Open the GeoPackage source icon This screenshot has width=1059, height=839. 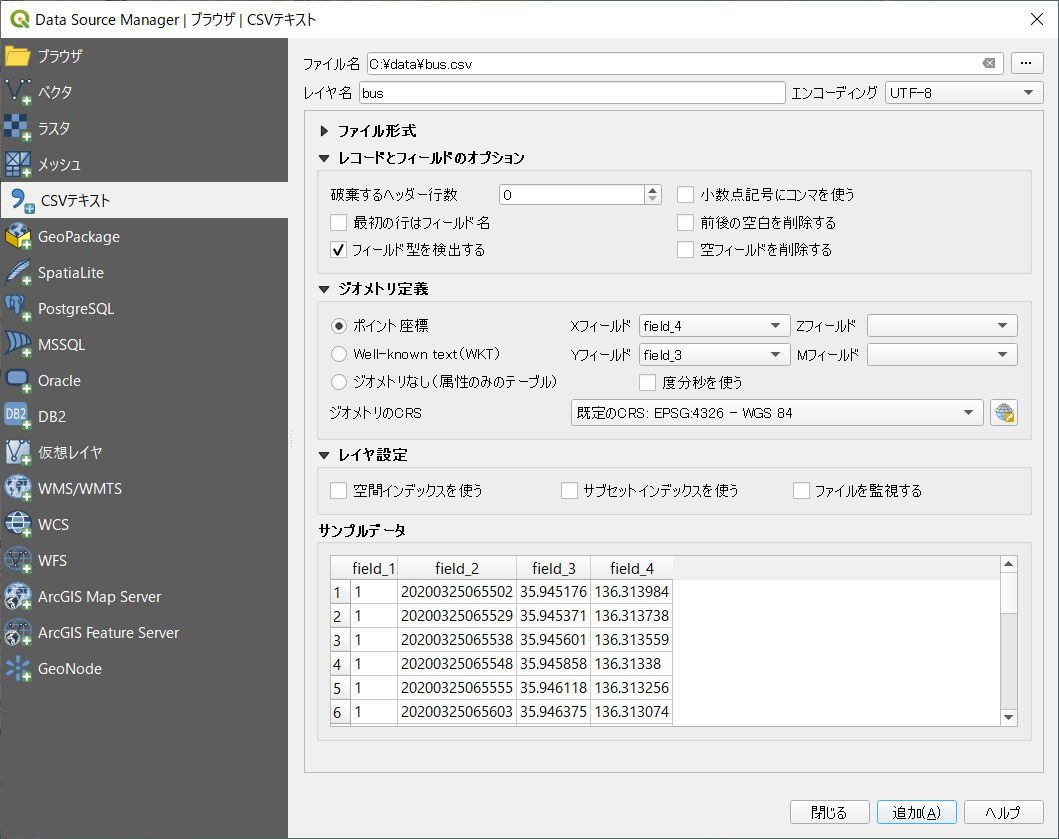point(18,236)
